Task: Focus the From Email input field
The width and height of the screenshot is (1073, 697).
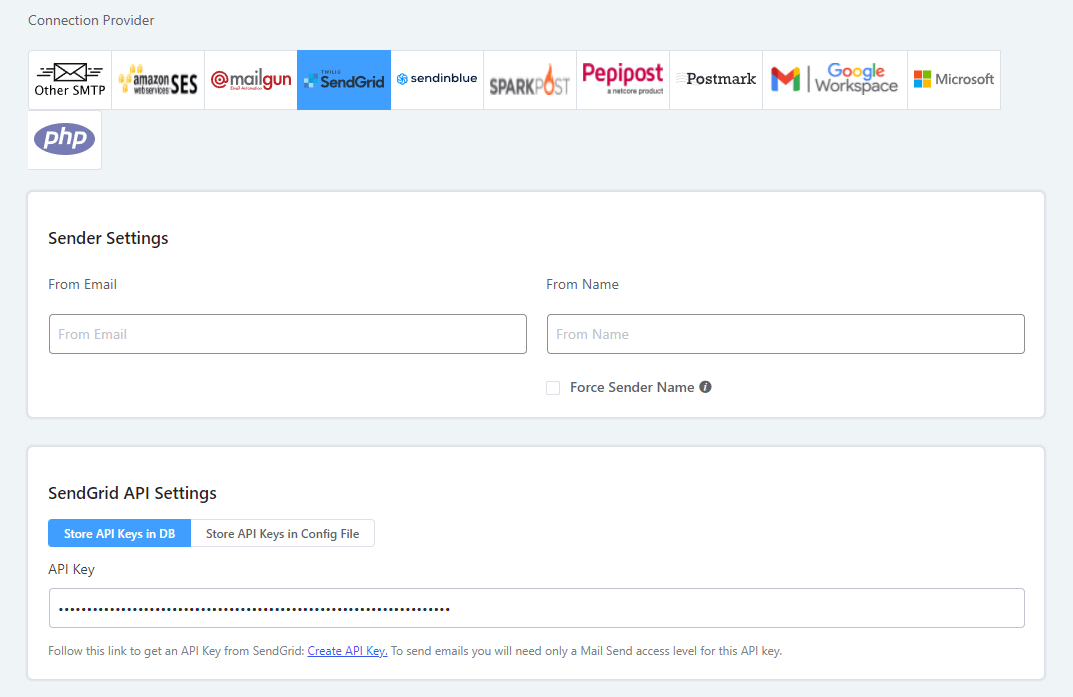Action: point(288,334)
